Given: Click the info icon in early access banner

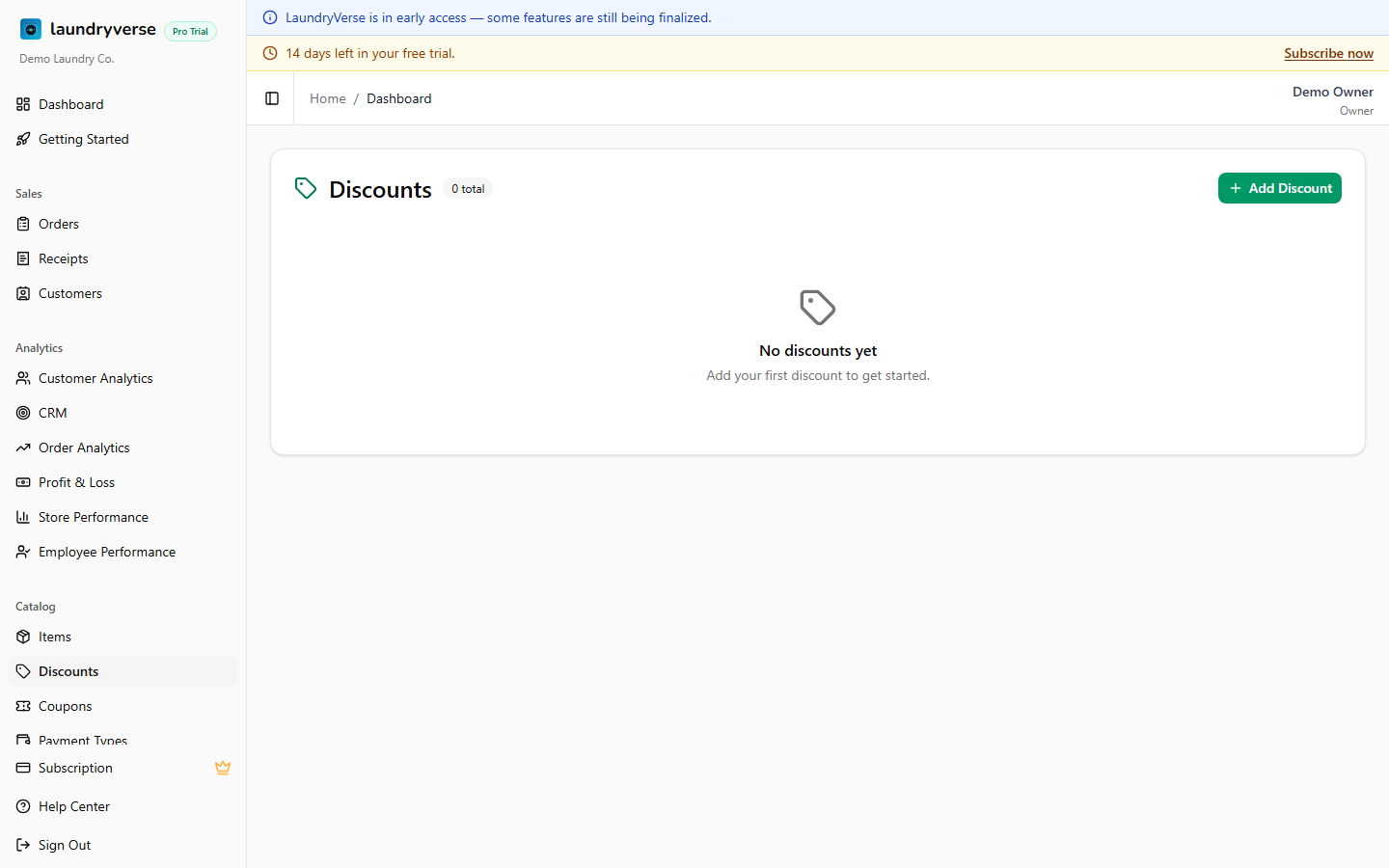Looking at the screenshot, I should tap(270, 17).
